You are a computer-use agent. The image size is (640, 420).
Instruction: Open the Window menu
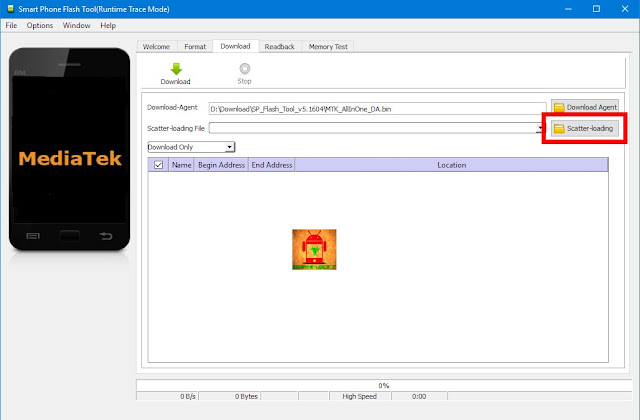76,25
